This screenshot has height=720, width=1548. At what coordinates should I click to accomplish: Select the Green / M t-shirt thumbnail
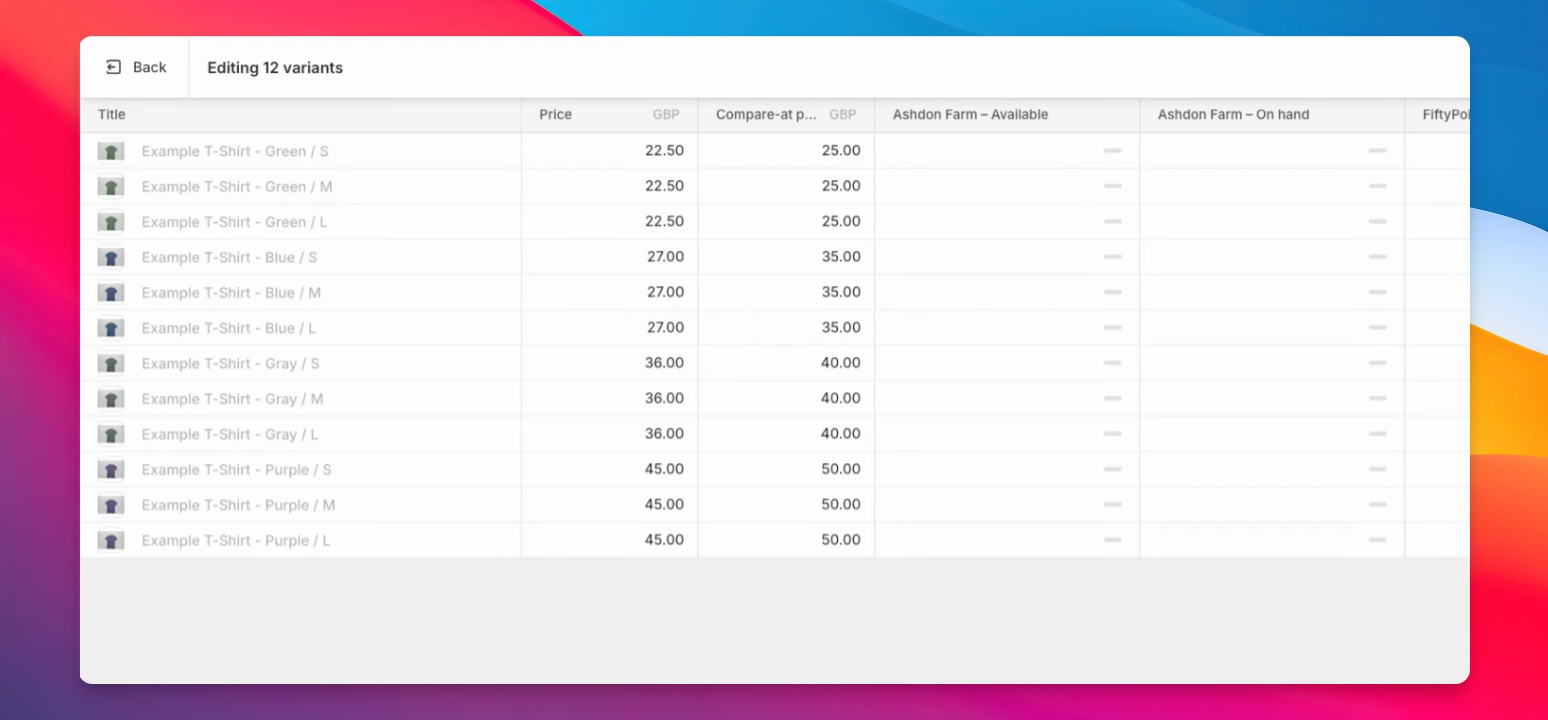[x=111, y=186]
